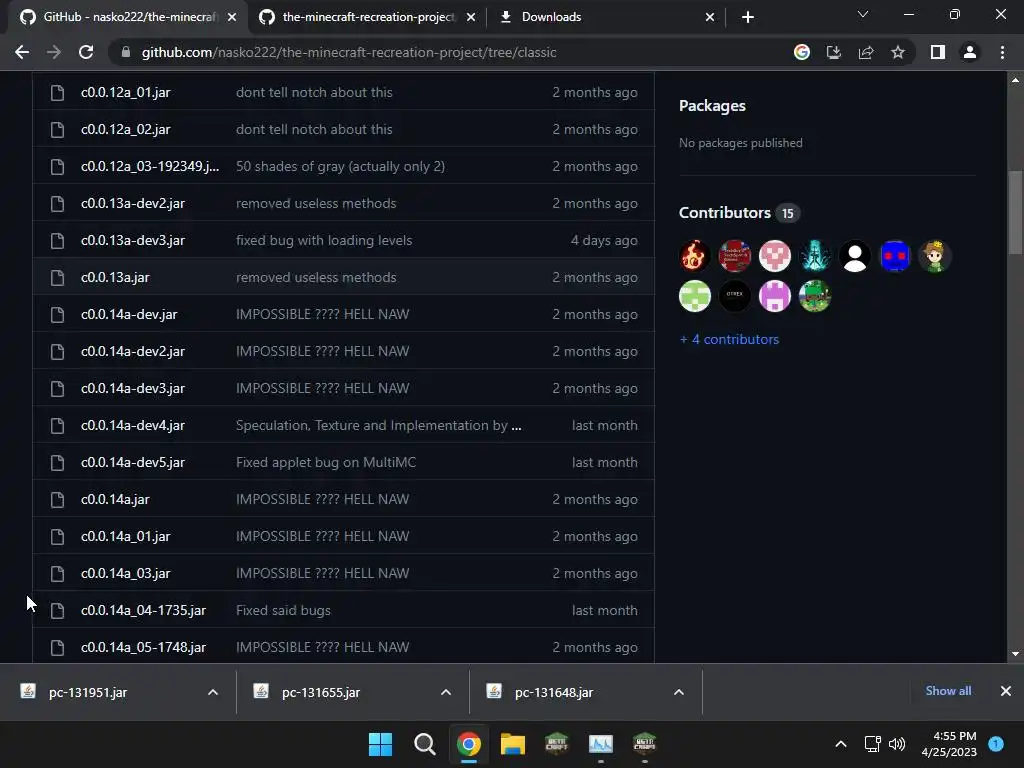Viewport: 1024px width, 768px height.
Task: Open Windows taskbar search
Action: pyautogui.click(x=424, y=744)
